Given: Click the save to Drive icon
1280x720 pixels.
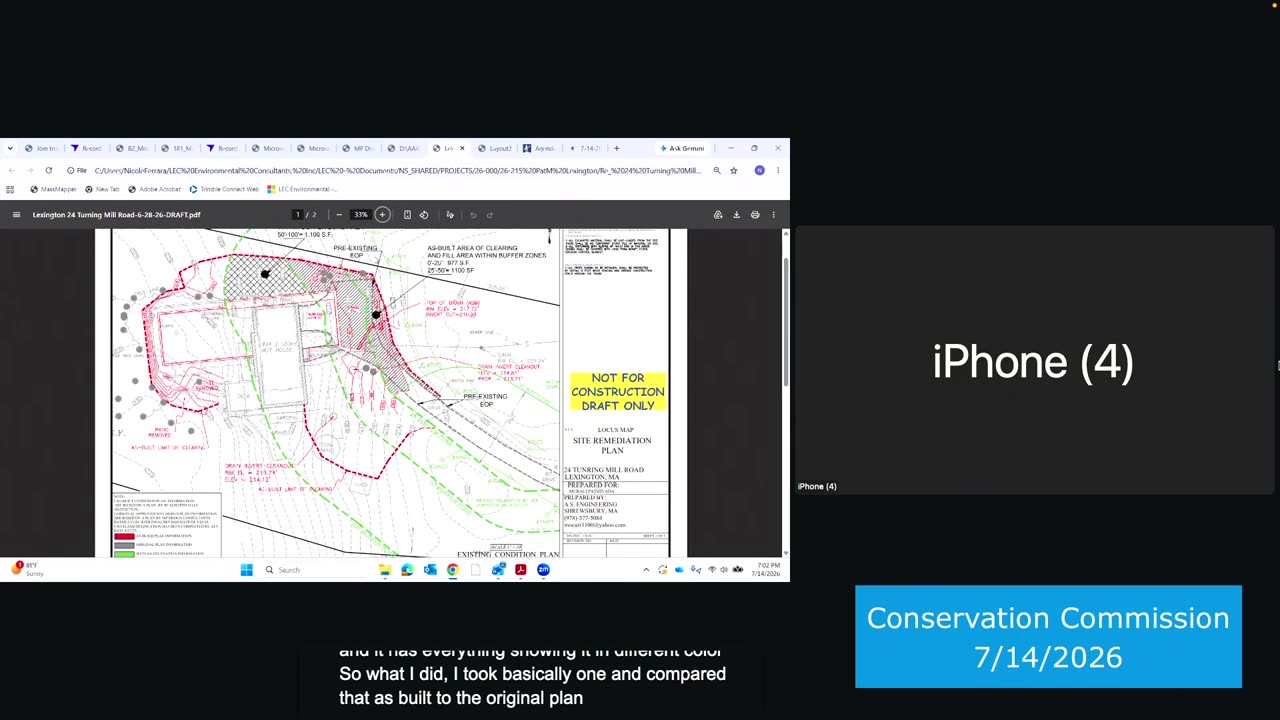Looking at the screenshot, I should pos(718,214).
